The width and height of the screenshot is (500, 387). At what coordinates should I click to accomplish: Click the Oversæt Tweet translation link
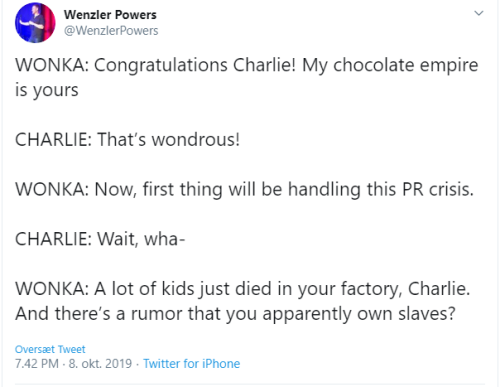pyautogui.click(x=50, y=349)
